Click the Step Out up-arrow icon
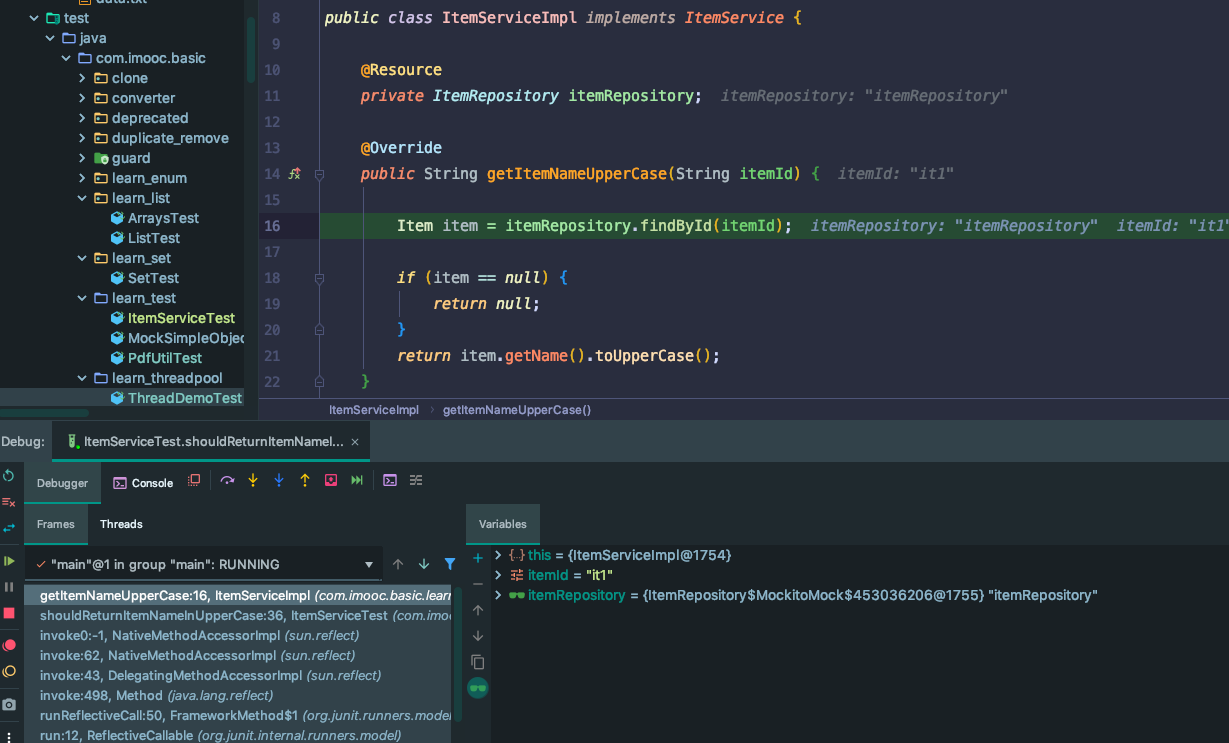Image resolution: width=1229 pixels, height=743 pixels. point(305,481)
